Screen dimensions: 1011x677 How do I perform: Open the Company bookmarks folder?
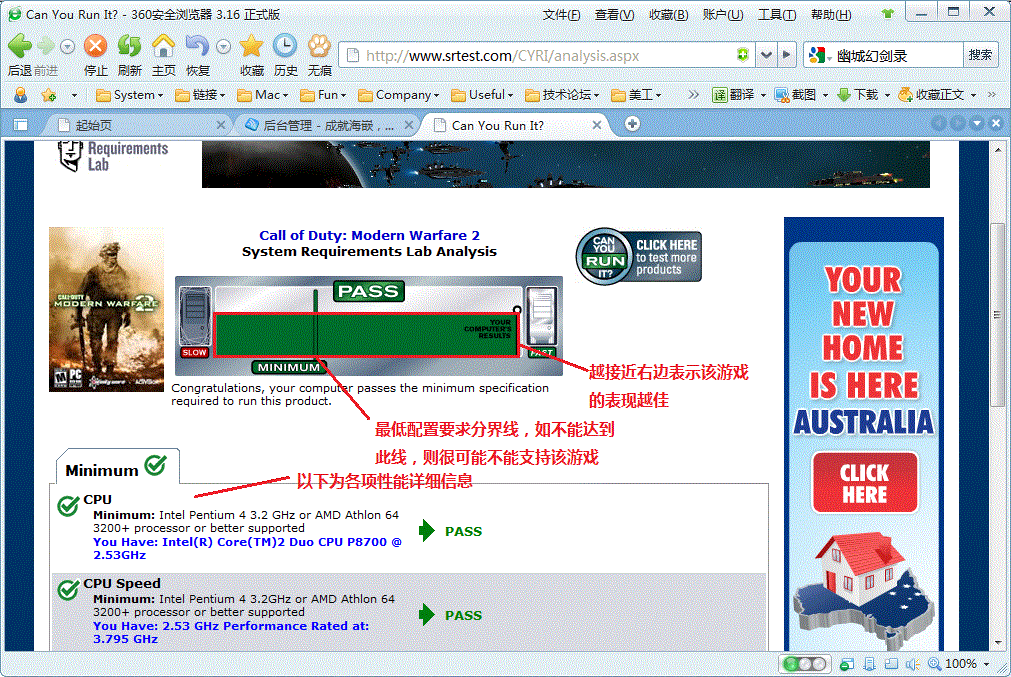[x=398, y=95]
